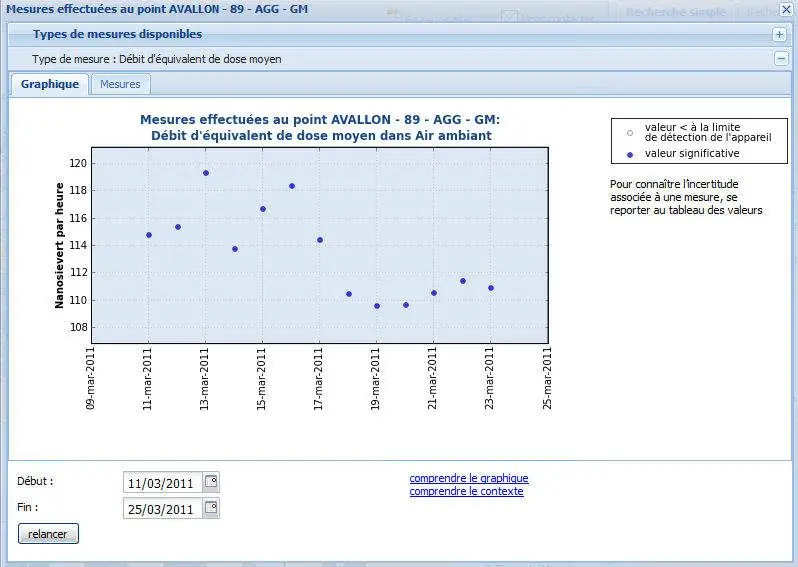Click the 09-mar-2011 axis label
798x567 pixels.
[91, 378]
